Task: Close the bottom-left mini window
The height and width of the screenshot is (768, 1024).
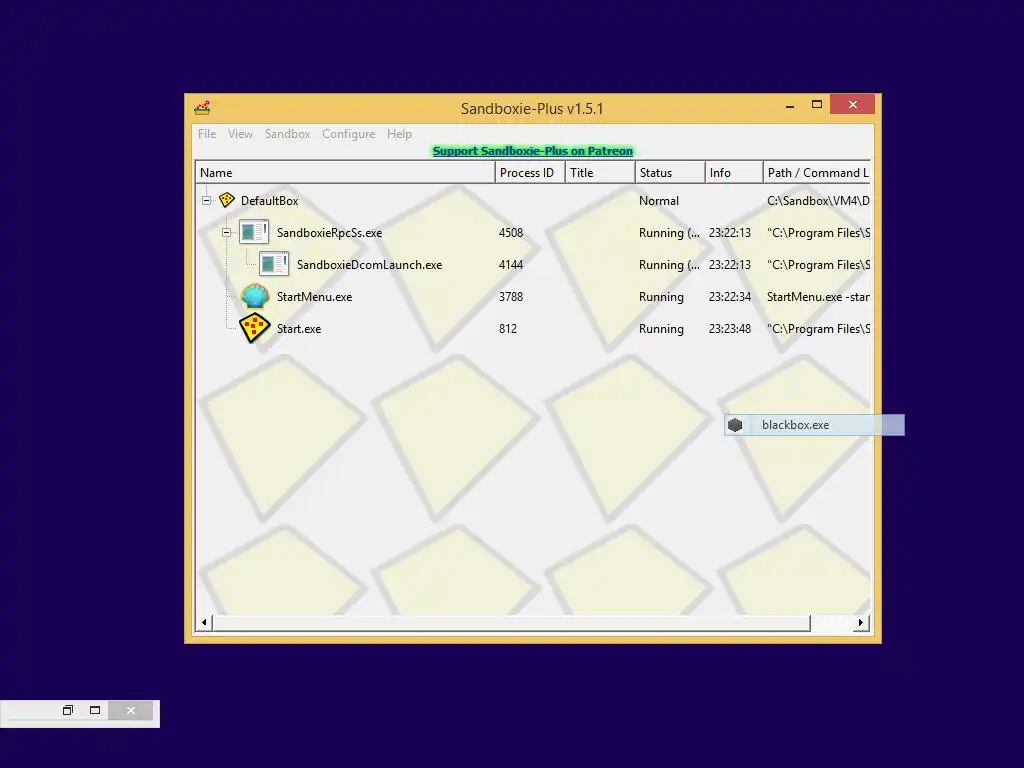Action: click(131, 711)
